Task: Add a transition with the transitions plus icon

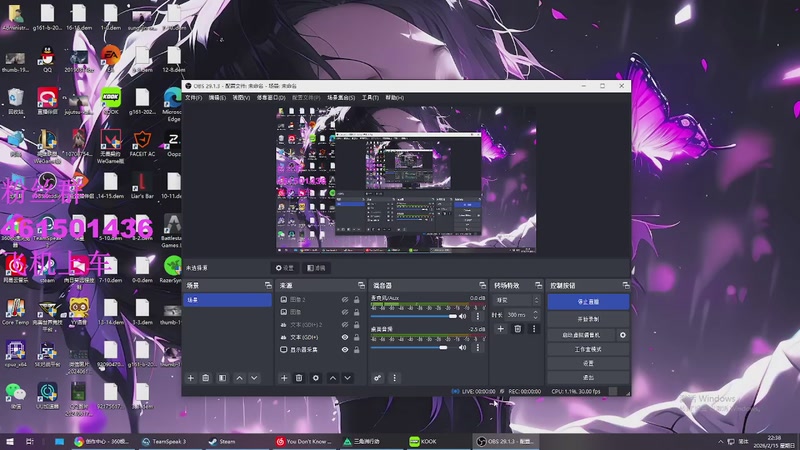Action: [x=501, y=329]
